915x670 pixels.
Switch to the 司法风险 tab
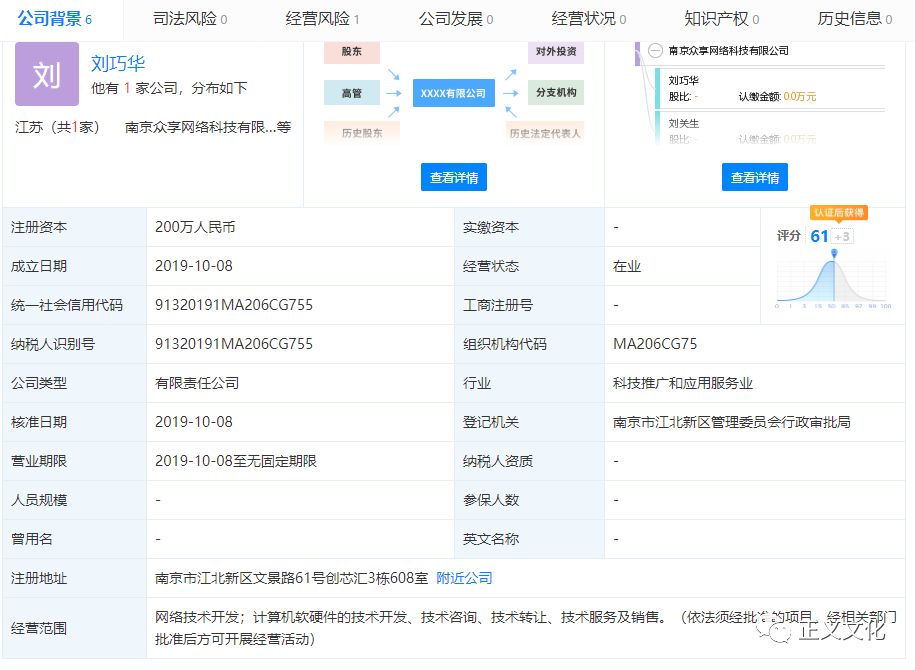pyautogui.click(x=190, y=19)
